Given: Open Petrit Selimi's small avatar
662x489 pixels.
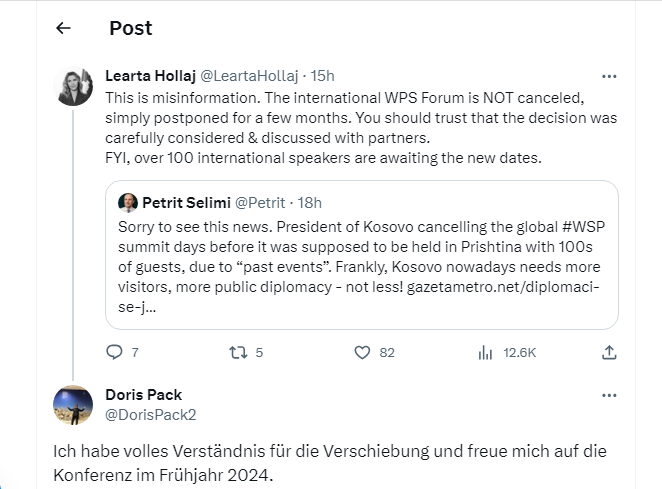Looking at the screenshot, I should pos(128,203).
